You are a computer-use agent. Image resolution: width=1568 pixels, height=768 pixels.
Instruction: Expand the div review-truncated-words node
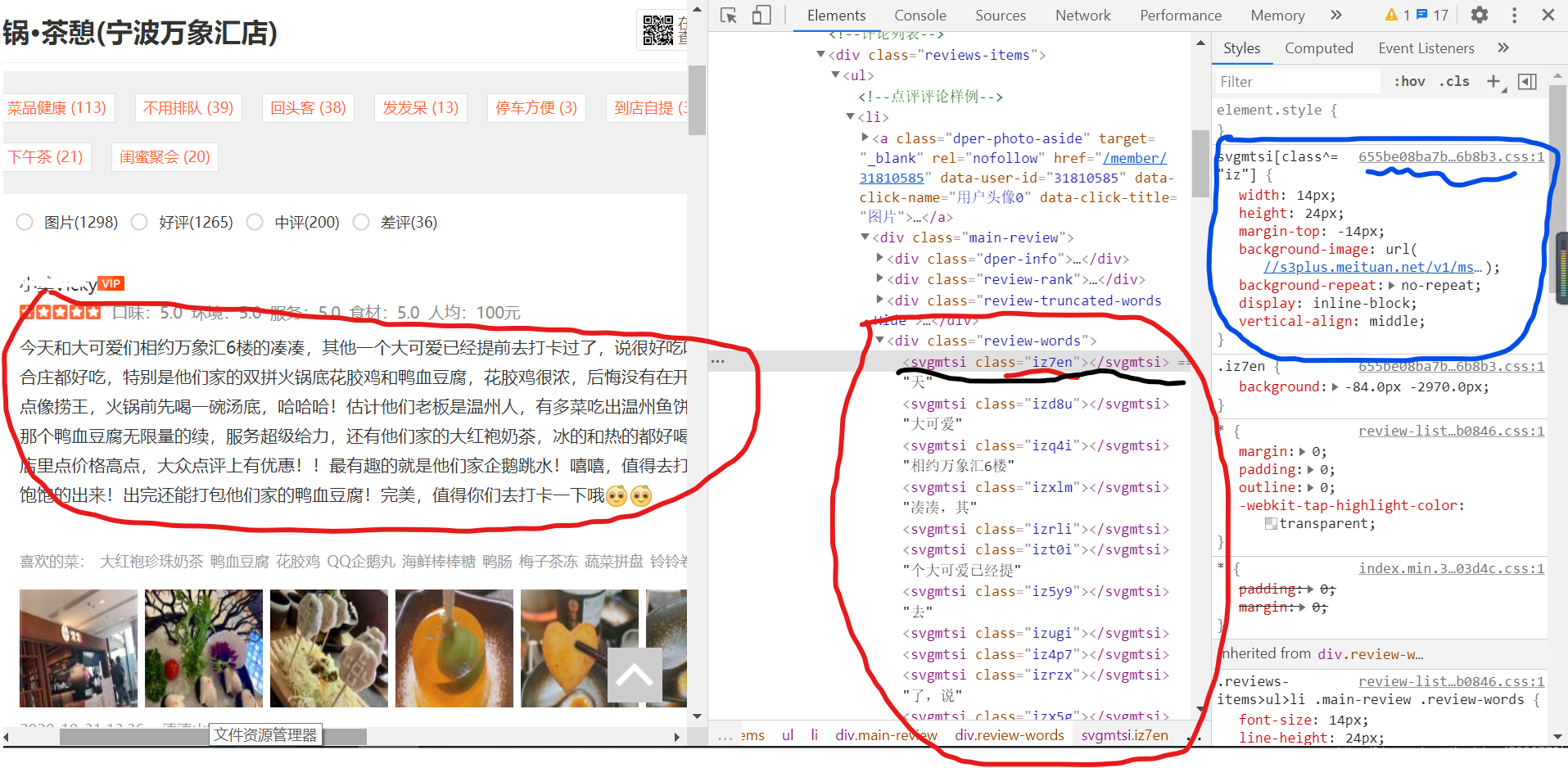pyautogui.click(x=879, y=300)
